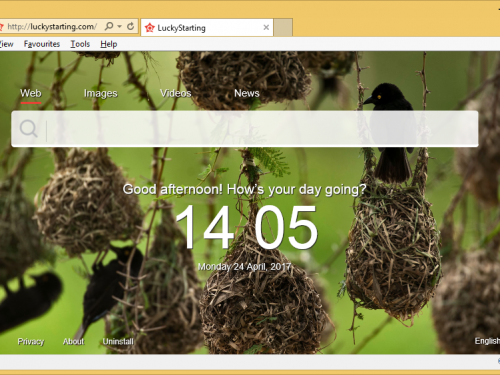Open a new blank tab
The width and height of the screenshot is (500, 375).
pos(283,28)
